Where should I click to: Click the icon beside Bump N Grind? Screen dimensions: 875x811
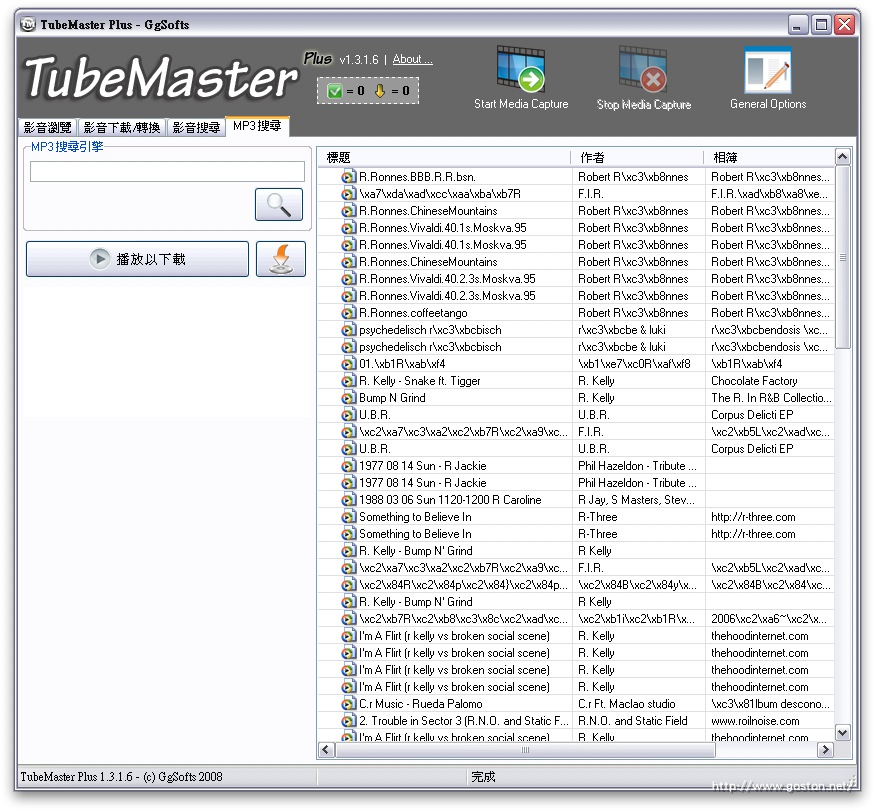point(348,398)
